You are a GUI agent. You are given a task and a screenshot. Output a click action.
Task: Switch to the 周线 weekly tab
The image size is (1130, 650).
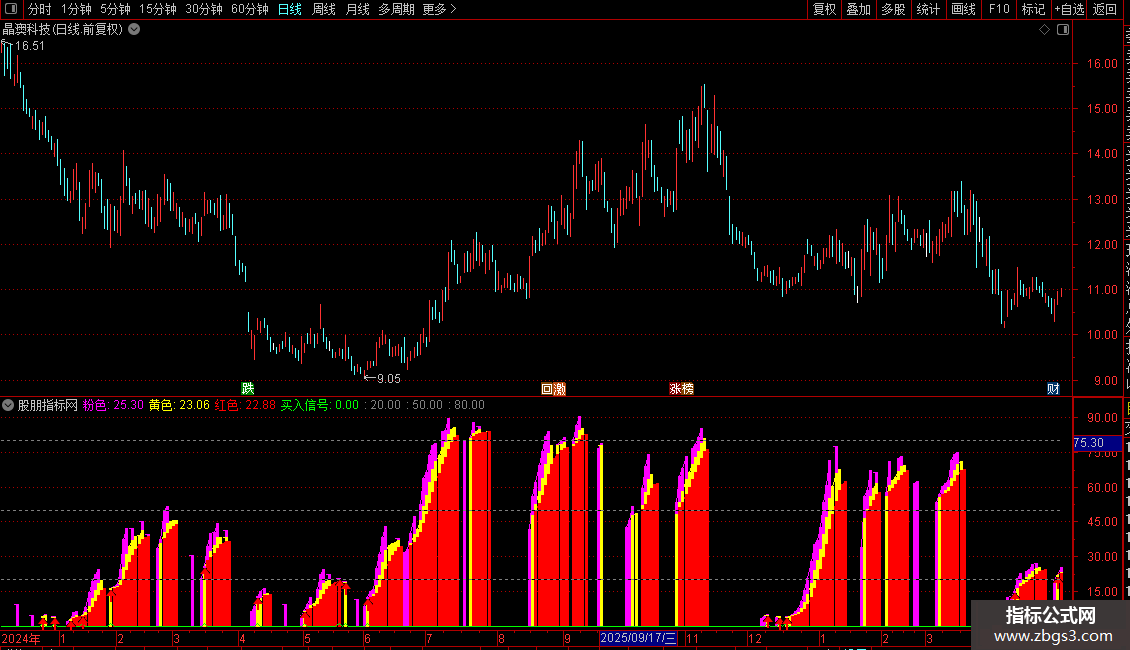pos(324,9)
